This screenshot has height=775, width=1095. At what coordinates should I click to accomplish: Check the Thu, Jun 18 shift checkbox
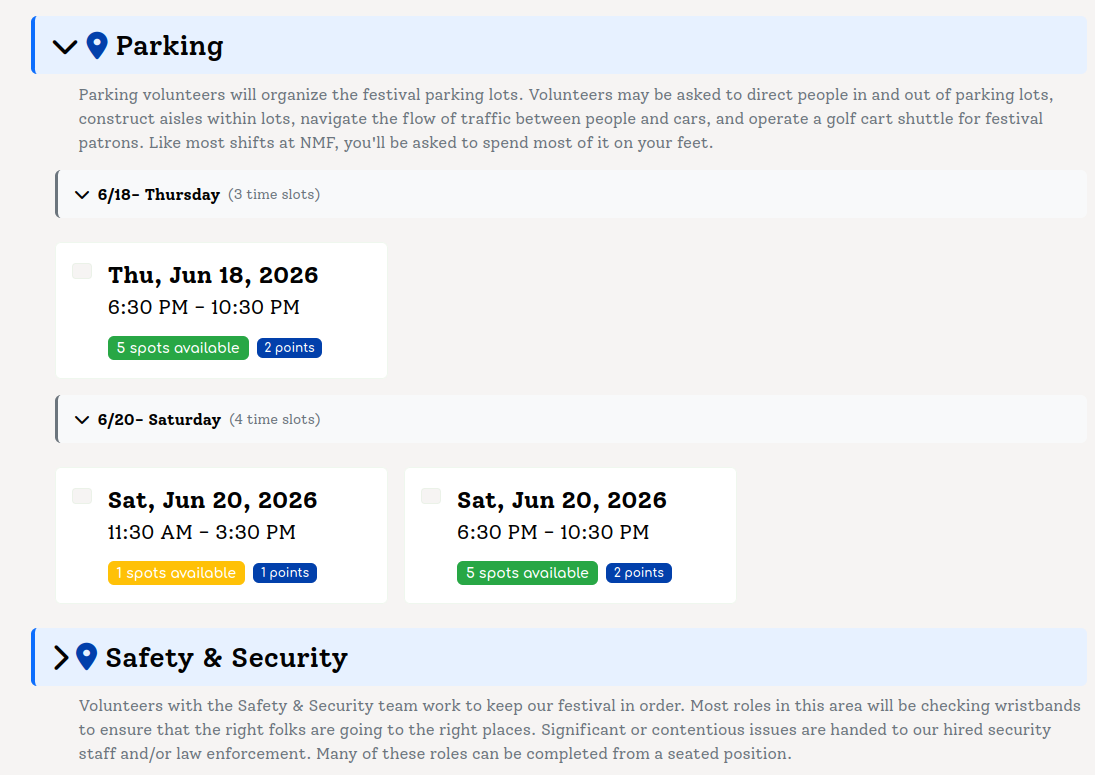coord(80,270)
